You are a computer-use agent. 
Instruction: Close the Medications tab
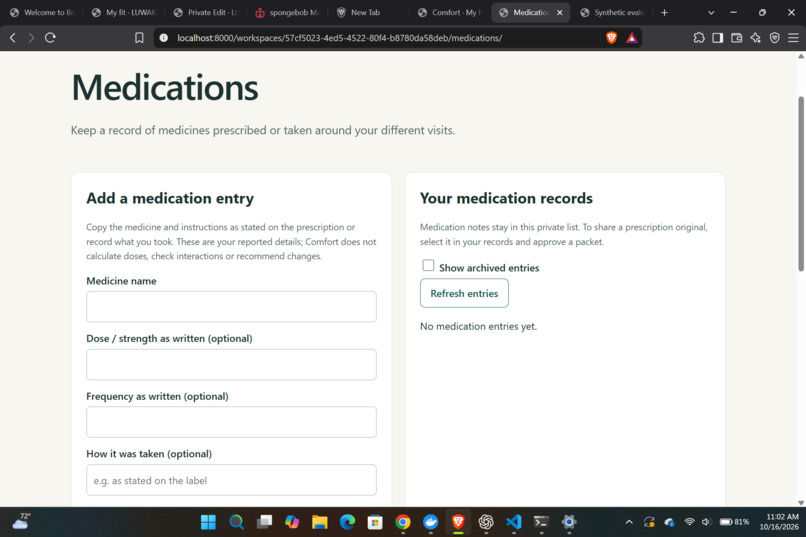tap(560, 12)
